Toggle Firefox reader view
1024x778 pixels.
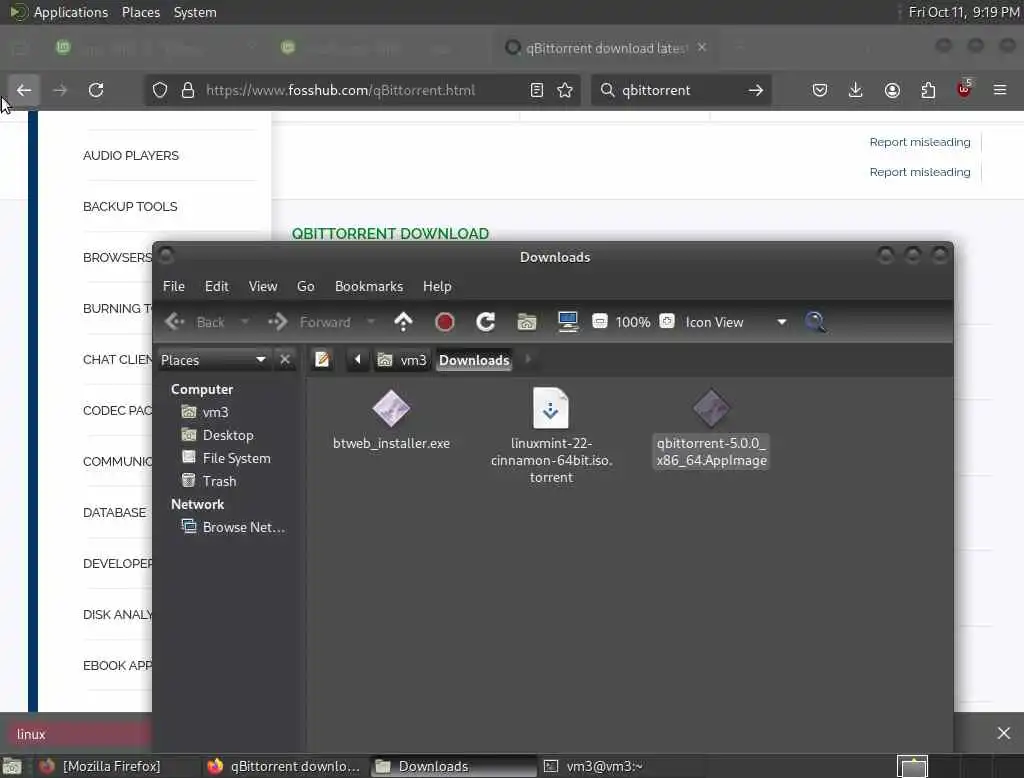pos(537,90)
